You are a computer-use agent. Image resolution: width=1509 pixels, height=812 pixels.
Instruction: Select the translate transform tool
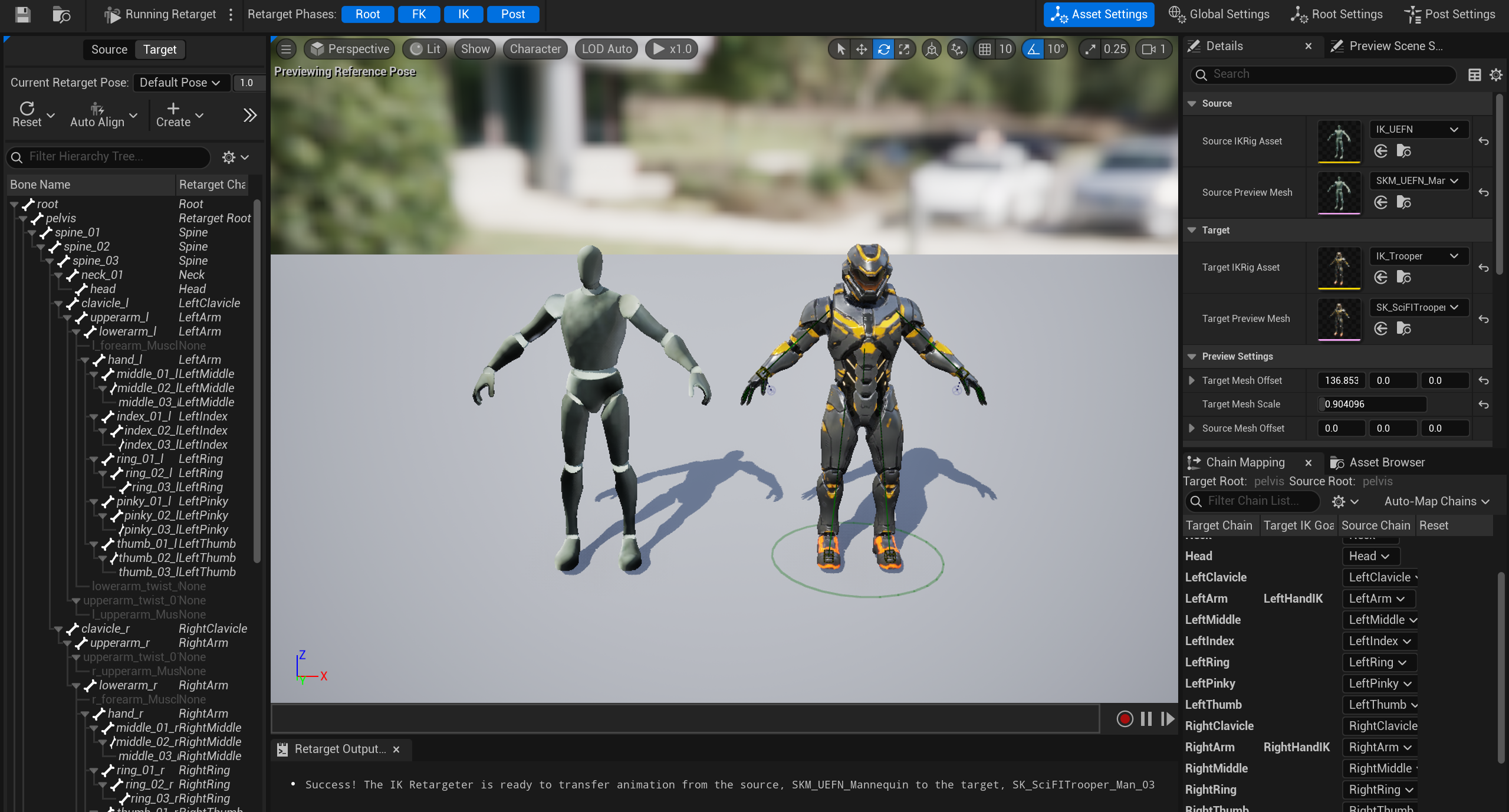[x=862, y=49]
